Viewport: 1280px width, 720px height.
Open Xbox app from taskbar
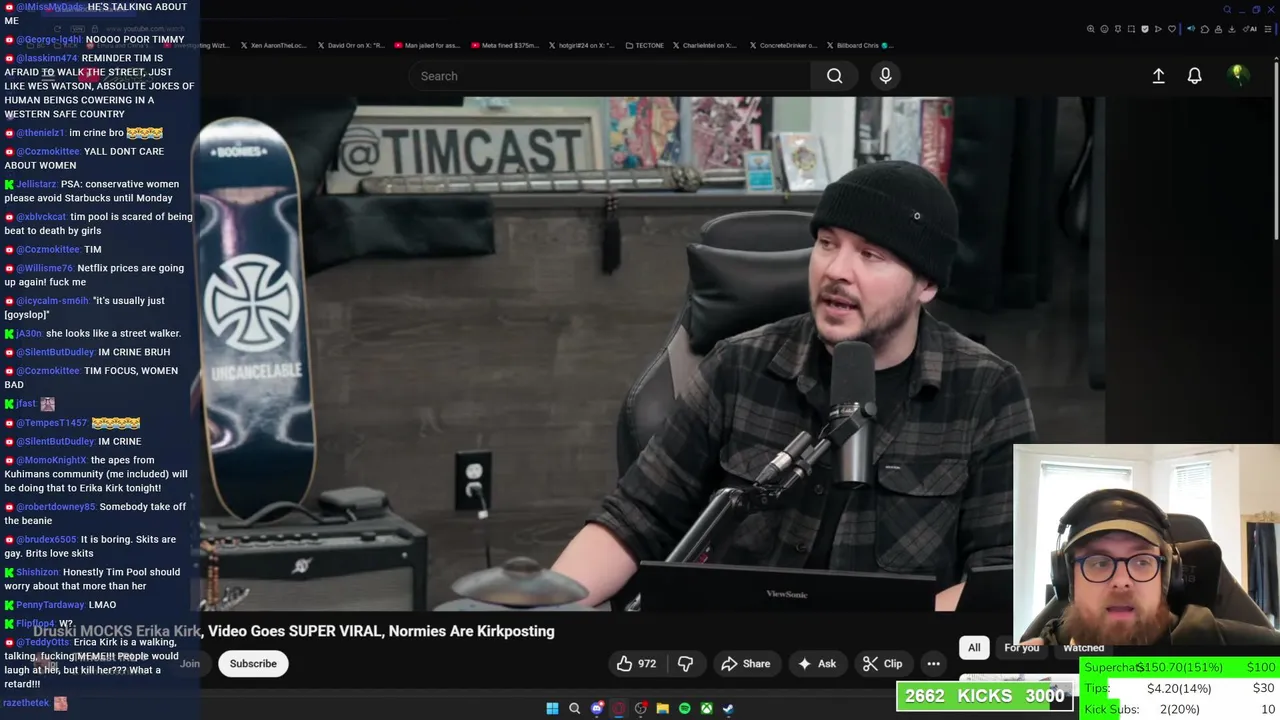tap(707, 708)
